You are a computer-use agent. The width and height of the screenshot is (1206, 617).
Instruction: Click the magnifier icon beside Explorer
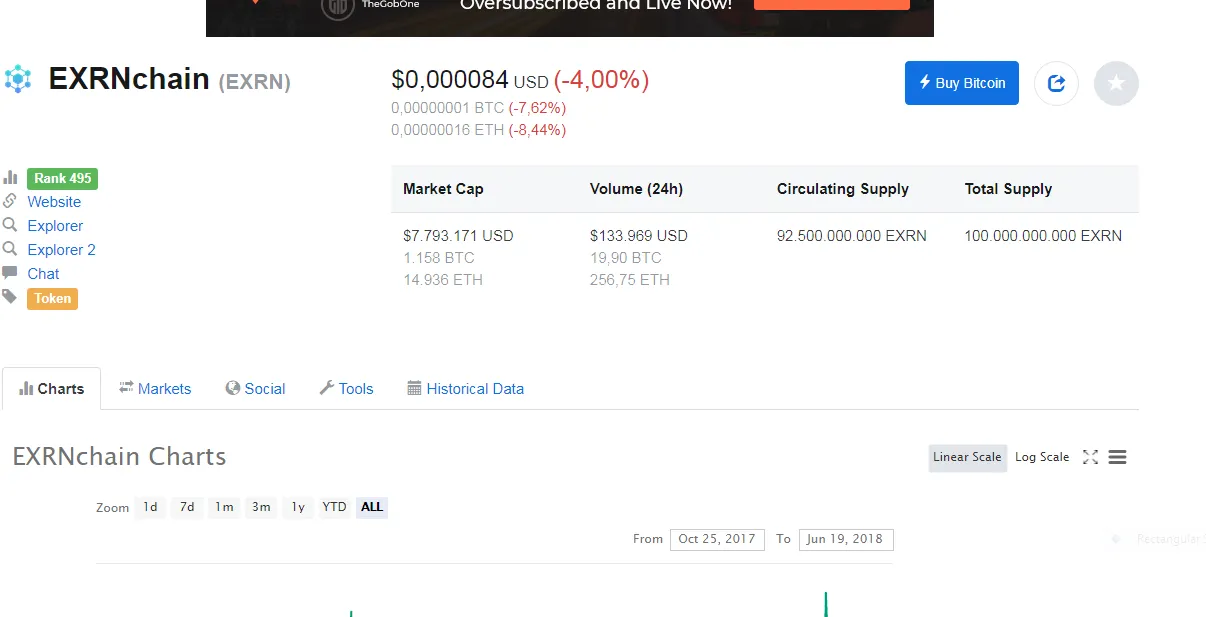[x=10, y=225]
